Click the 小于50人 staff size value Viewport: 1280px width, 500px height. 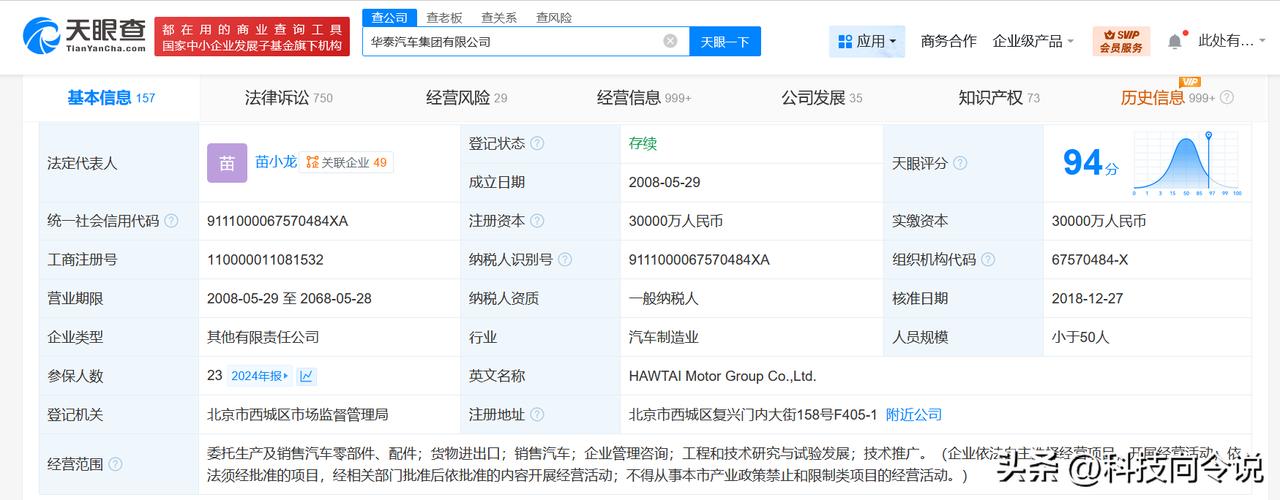point(1081,337)
